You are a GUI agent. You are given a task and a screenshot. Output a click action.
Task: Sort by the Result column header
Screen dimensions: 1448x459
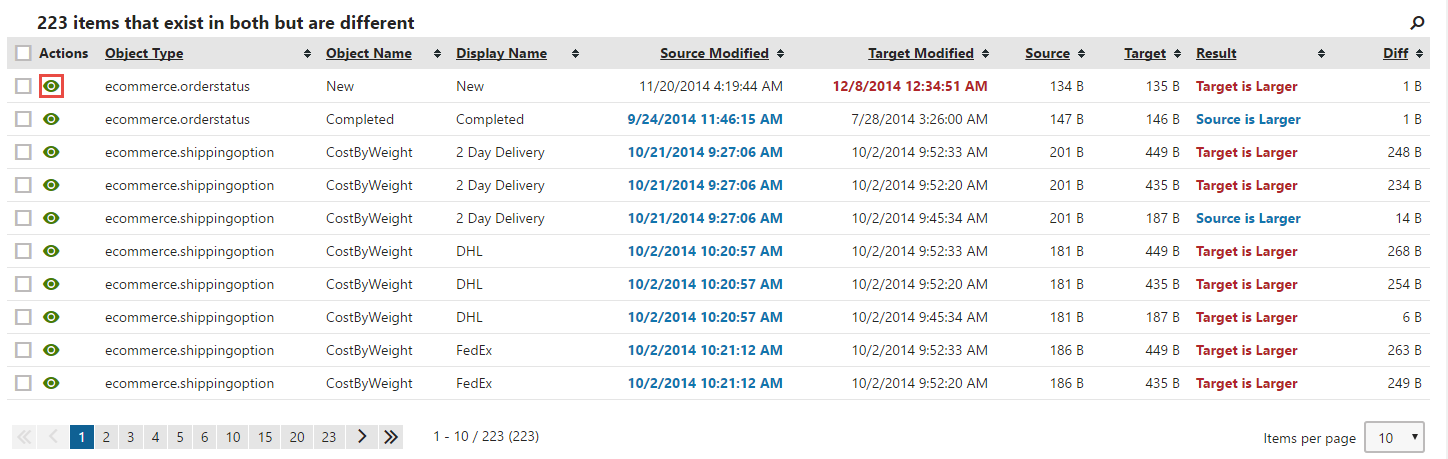click(1216, 54)
